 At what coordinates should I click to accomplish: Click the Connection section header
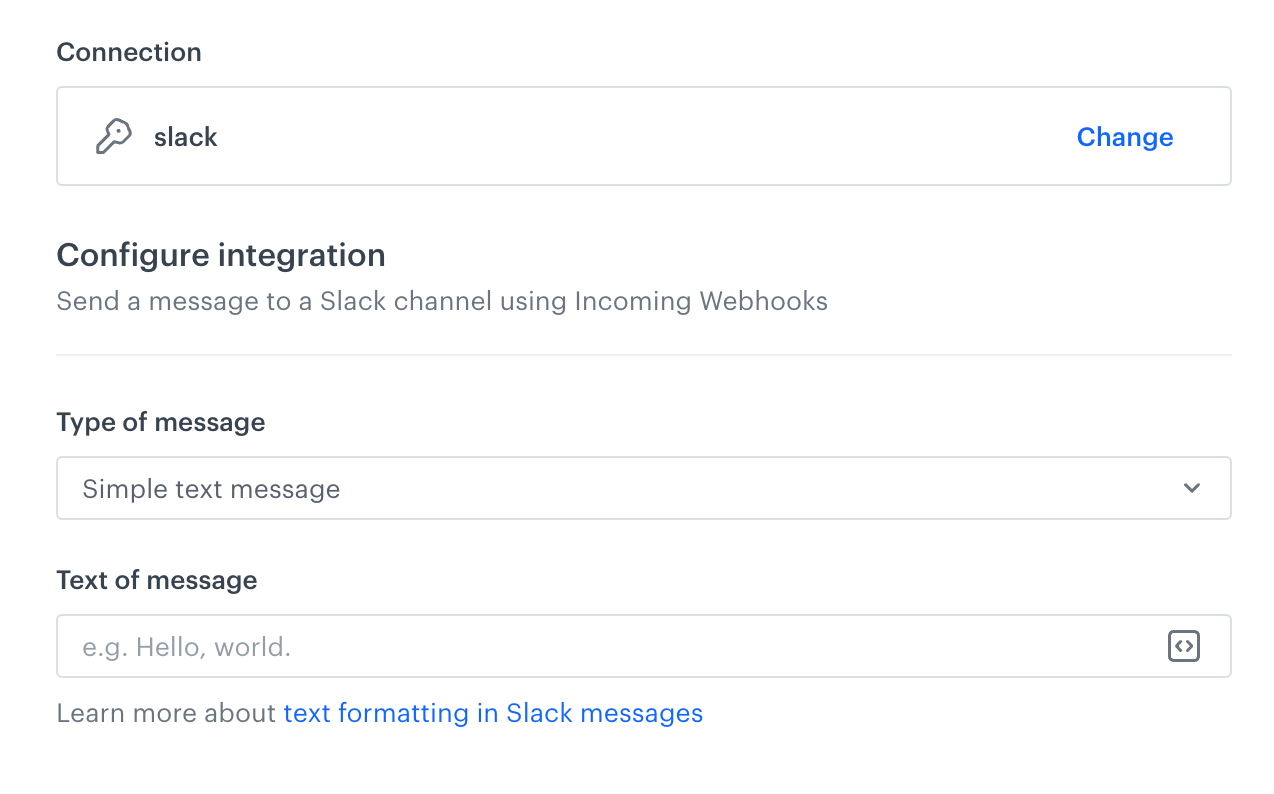click(x=128, y=52)
